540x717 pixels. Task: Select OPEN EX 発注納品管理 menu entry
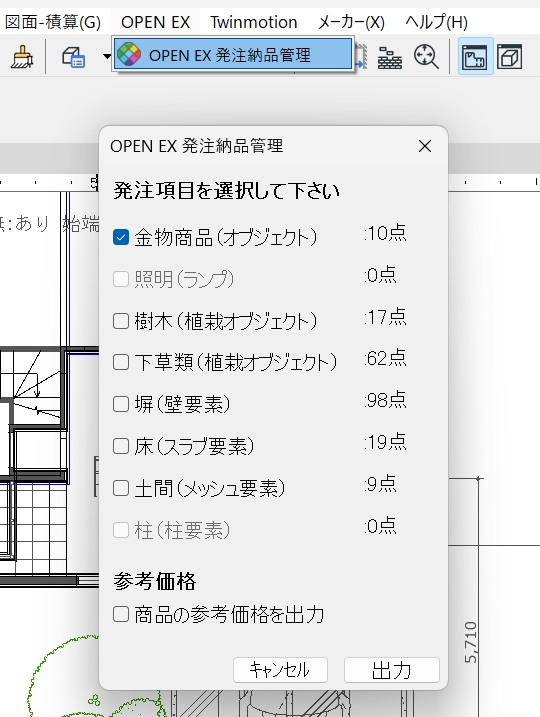(233, 55)
